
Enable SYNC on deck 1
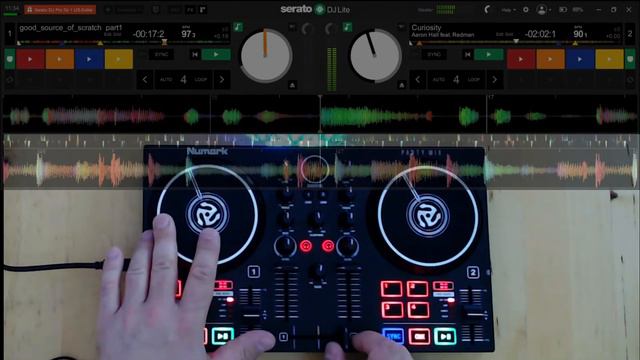tap(161, 54)
